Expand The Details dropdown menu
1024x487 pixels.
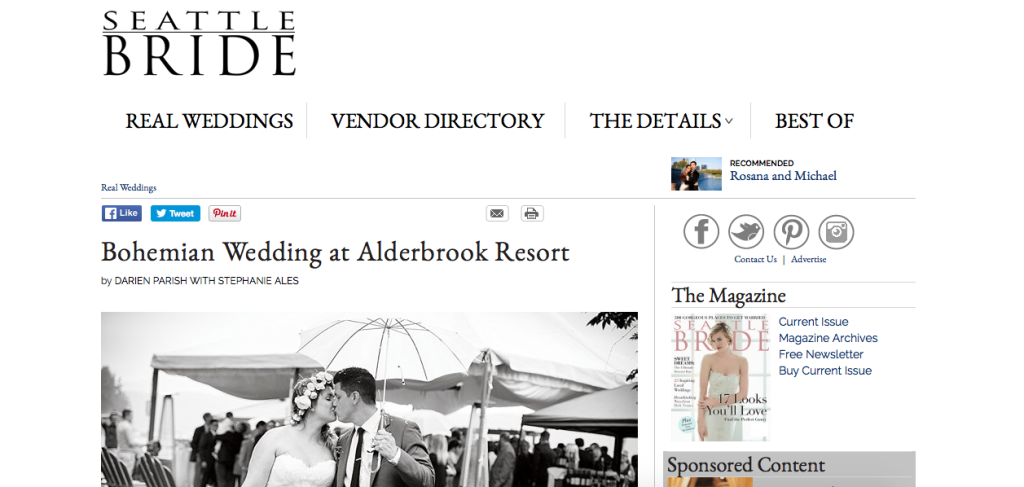[x=661, y=121]
